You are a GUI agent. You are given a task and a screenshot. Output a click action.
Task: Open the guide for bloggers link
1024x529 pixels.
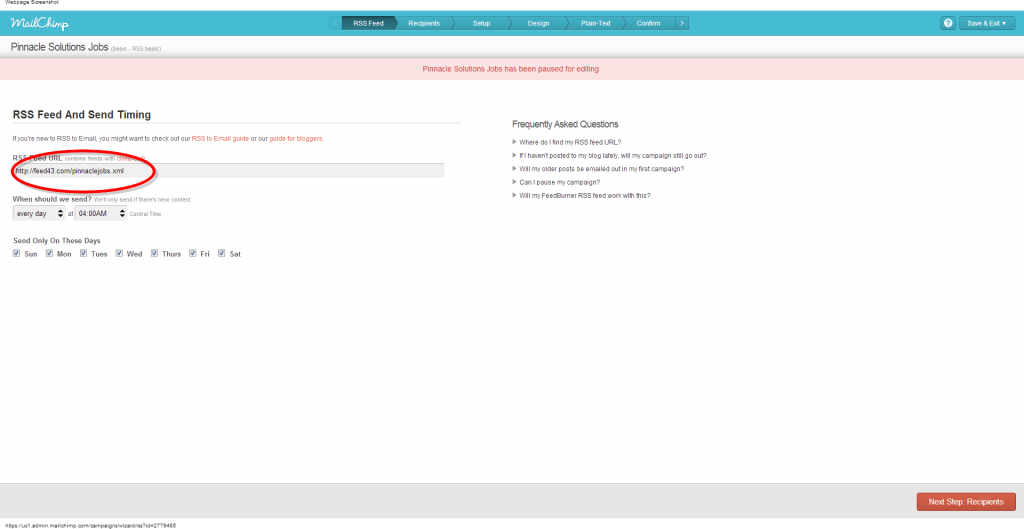click(296, 138)
